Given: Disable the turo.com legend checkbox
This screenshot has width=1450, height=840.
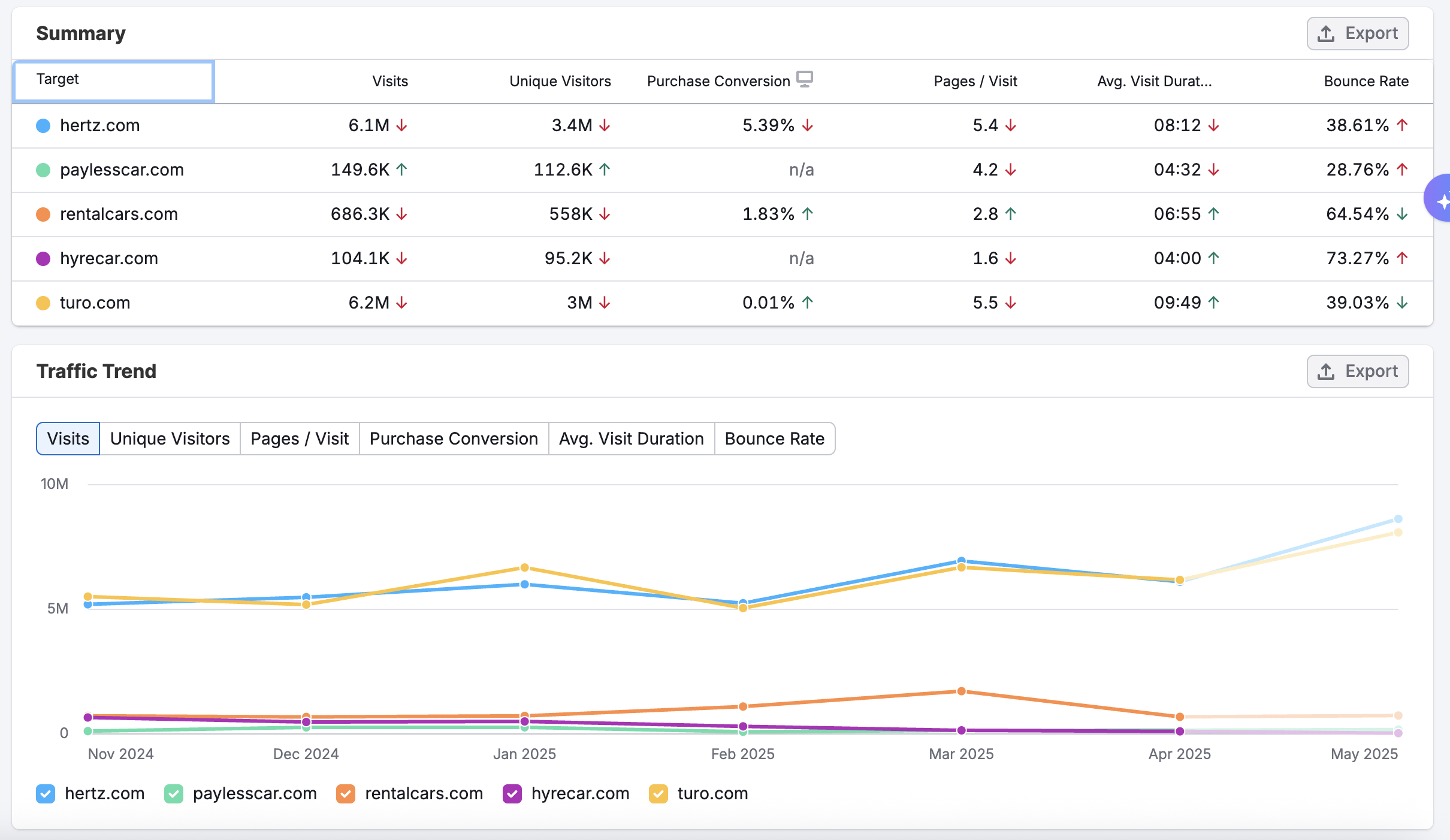Looking at the screenshot, I should click(658, 794).
